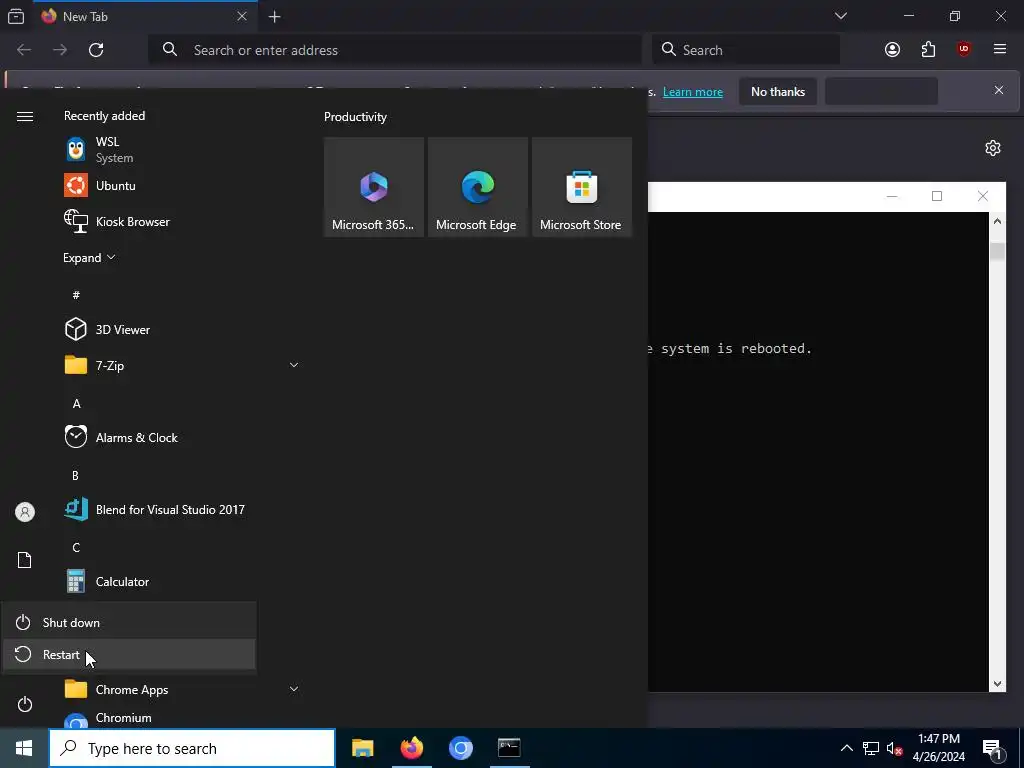This screenshot has height=768, width=1024.
Task: Show hidden system tray icons
Action: tap(846, 748)
